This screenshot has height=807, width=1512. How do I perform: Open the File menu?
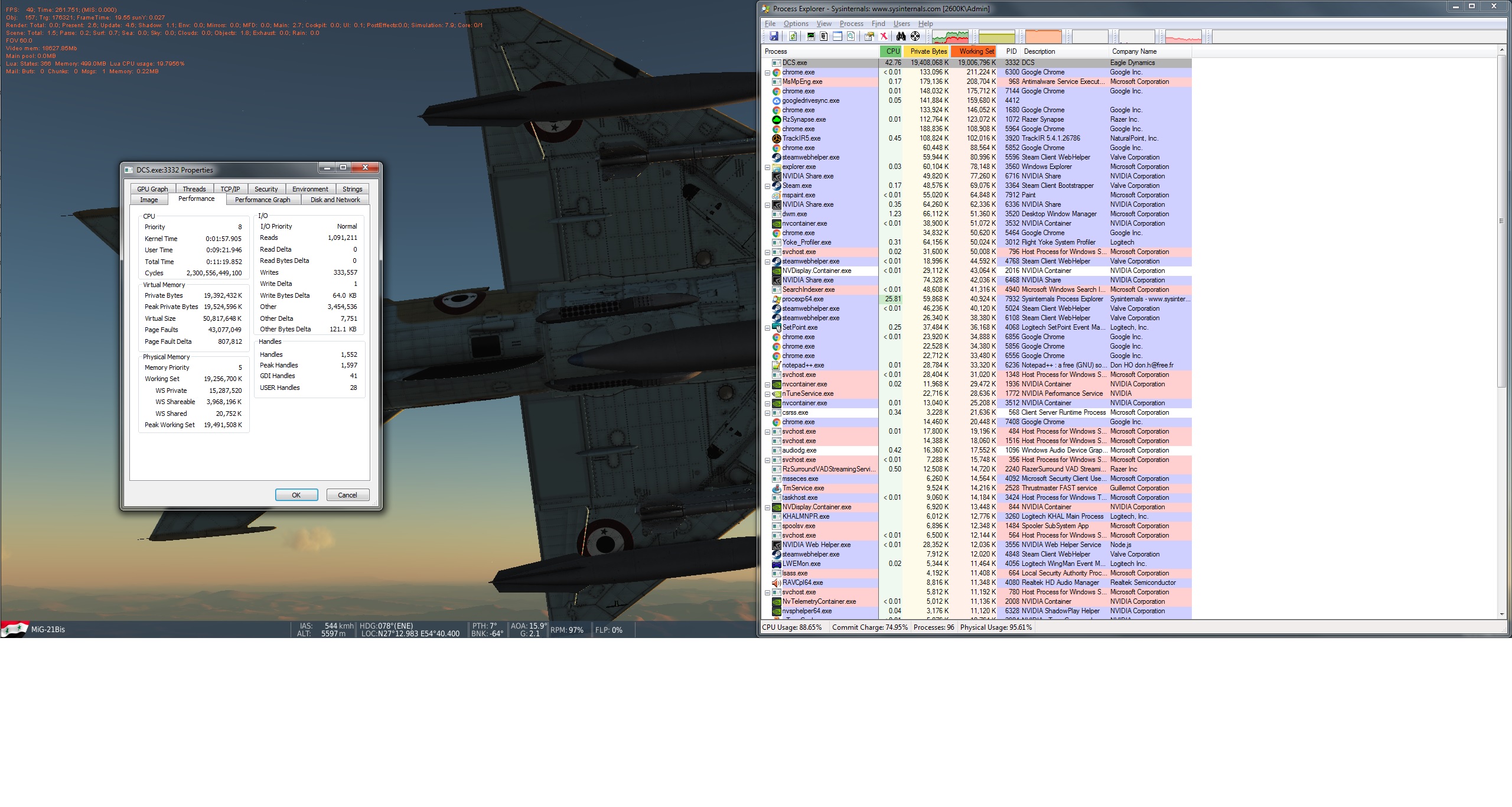click(770, 24)
